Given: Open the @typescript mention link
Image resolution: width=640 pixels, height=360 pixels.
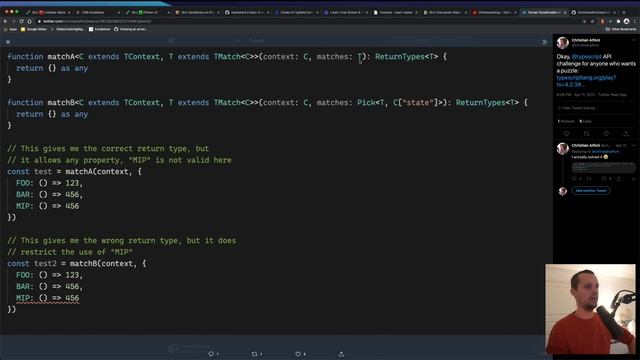Looking at the screenshot, I should pos(587,57).
